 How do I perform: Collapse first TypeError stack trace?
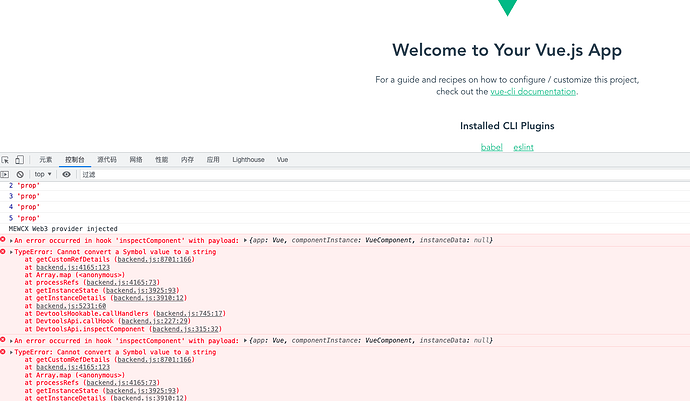[11, 252]
